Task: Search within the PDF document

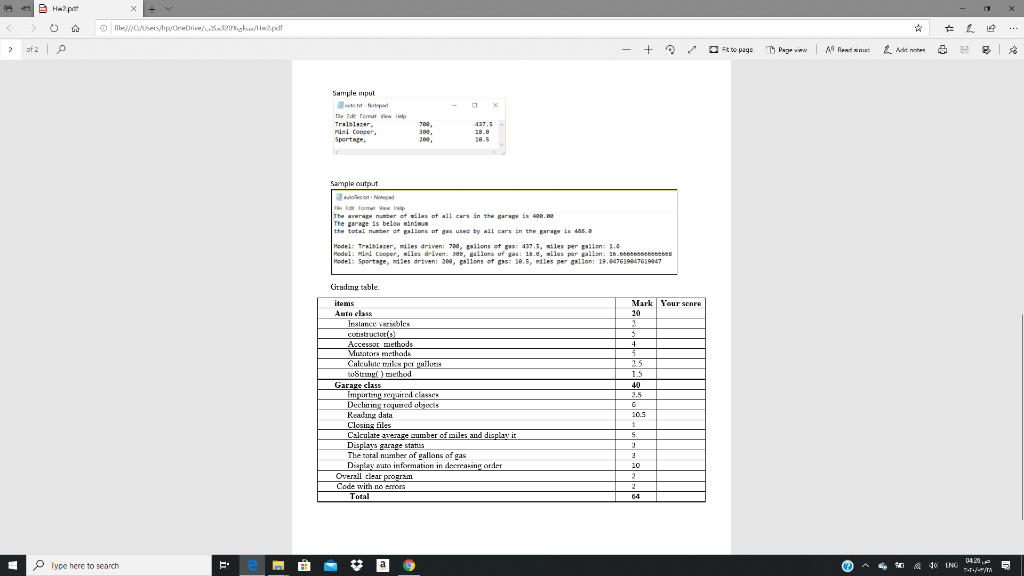Action: coord(61,49)
